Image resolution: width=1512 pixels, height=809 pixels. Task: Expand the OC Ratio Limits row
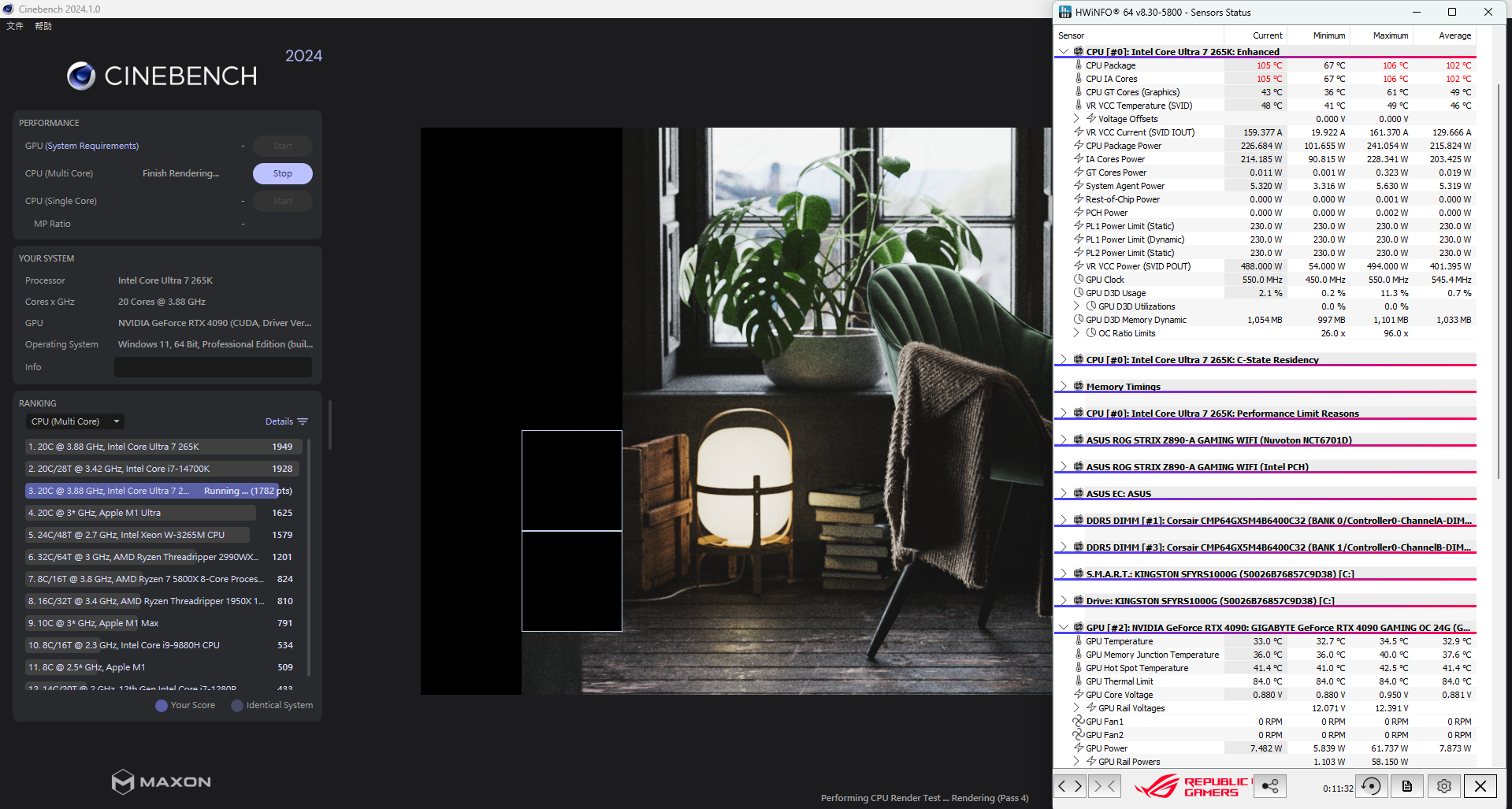(1076, 333)
